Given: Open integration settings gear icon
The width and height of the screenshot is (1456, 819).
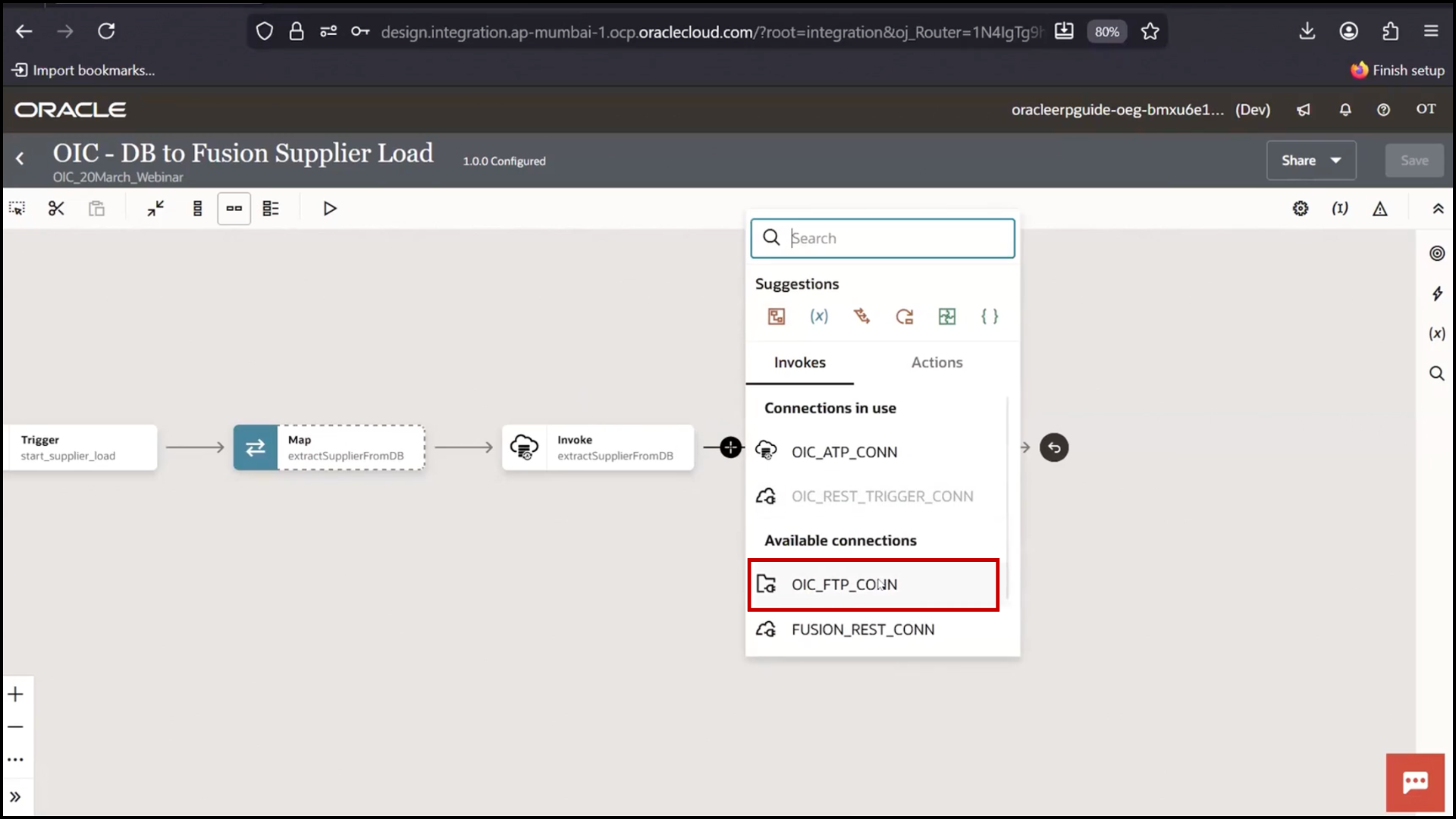Looking at the screenshot, I should pyautogui.click(x=1301, y=209).
